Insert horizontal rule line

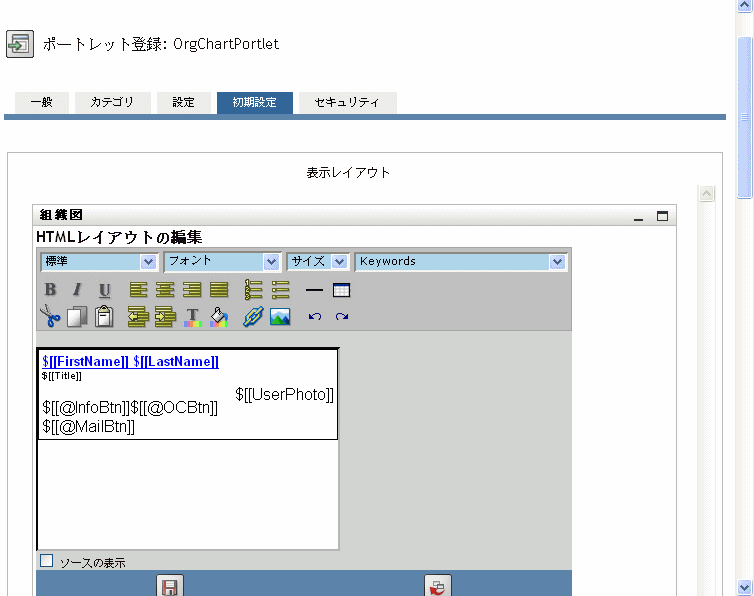pyautogui.click(x=314, y=290)
